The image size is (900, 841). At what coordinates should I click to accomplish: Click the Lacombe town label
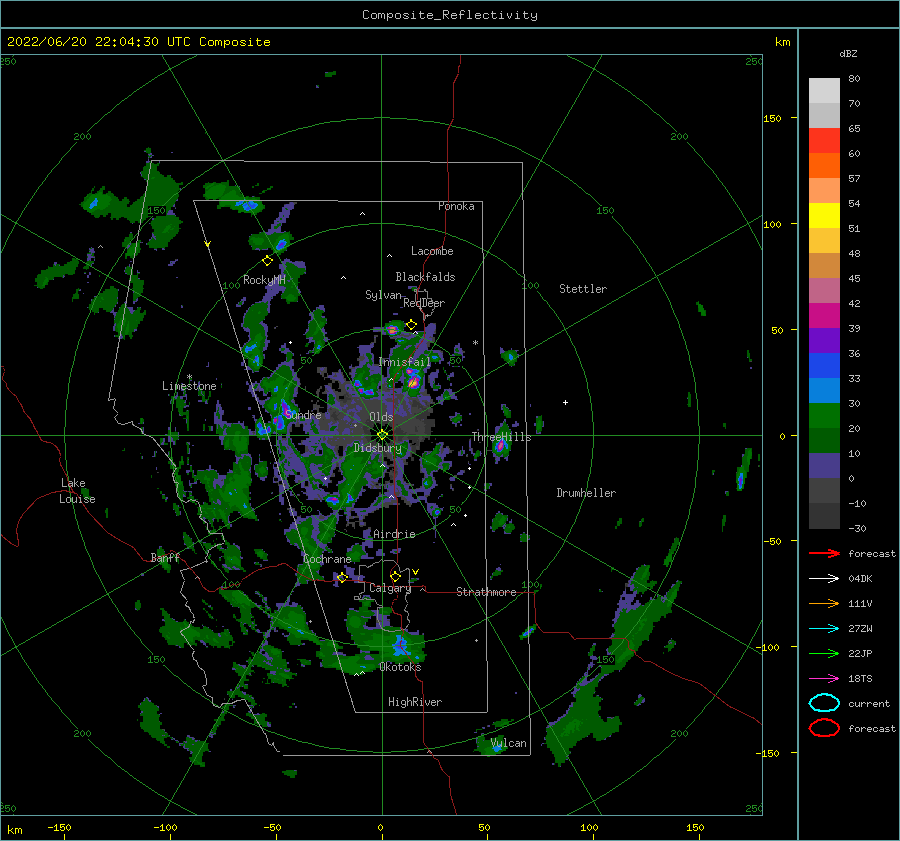(x=432, y=251)
